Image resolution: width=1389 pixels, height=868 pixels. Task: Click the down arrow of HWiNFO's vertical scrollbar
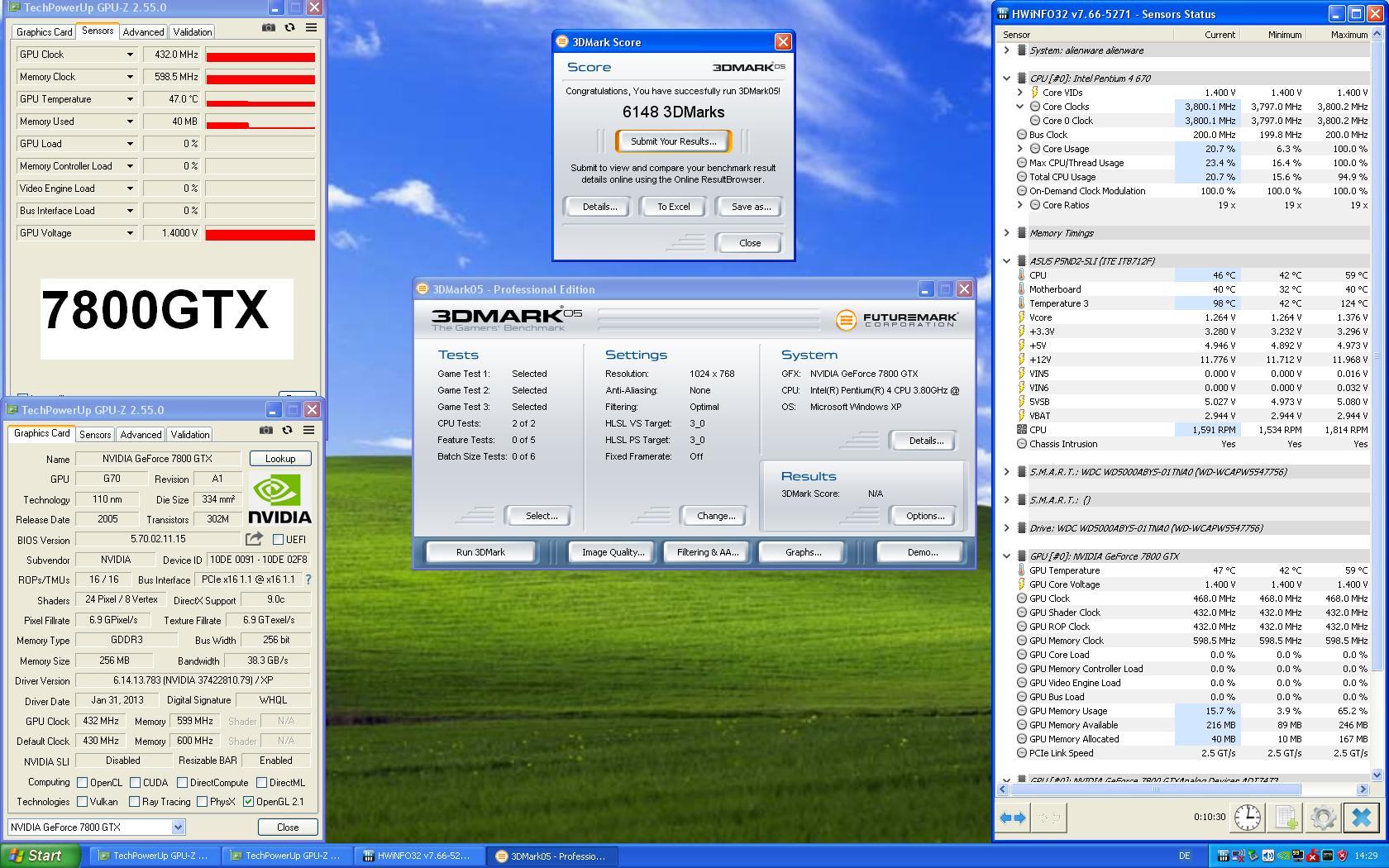(x=1377, y=775)
